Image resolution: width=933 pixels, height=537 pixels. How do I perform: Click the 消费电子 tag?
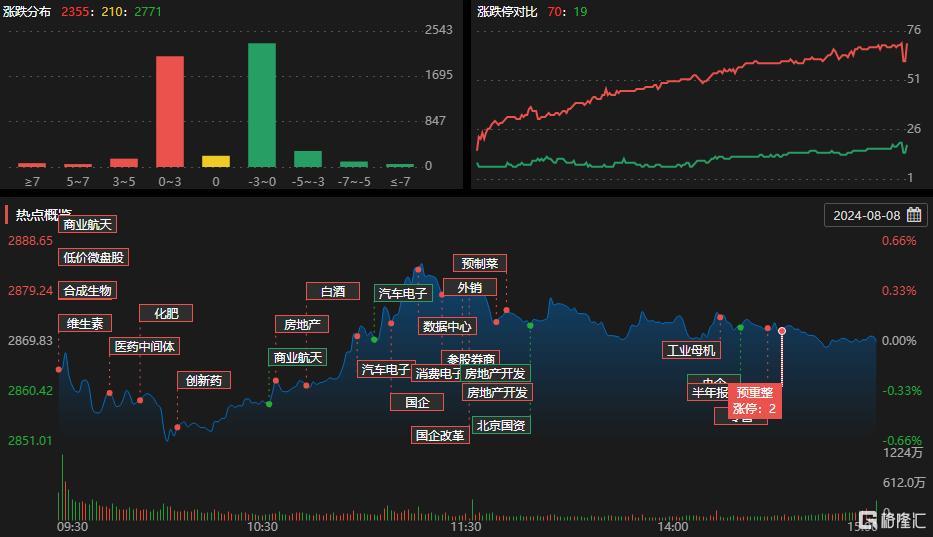[437, 373]
